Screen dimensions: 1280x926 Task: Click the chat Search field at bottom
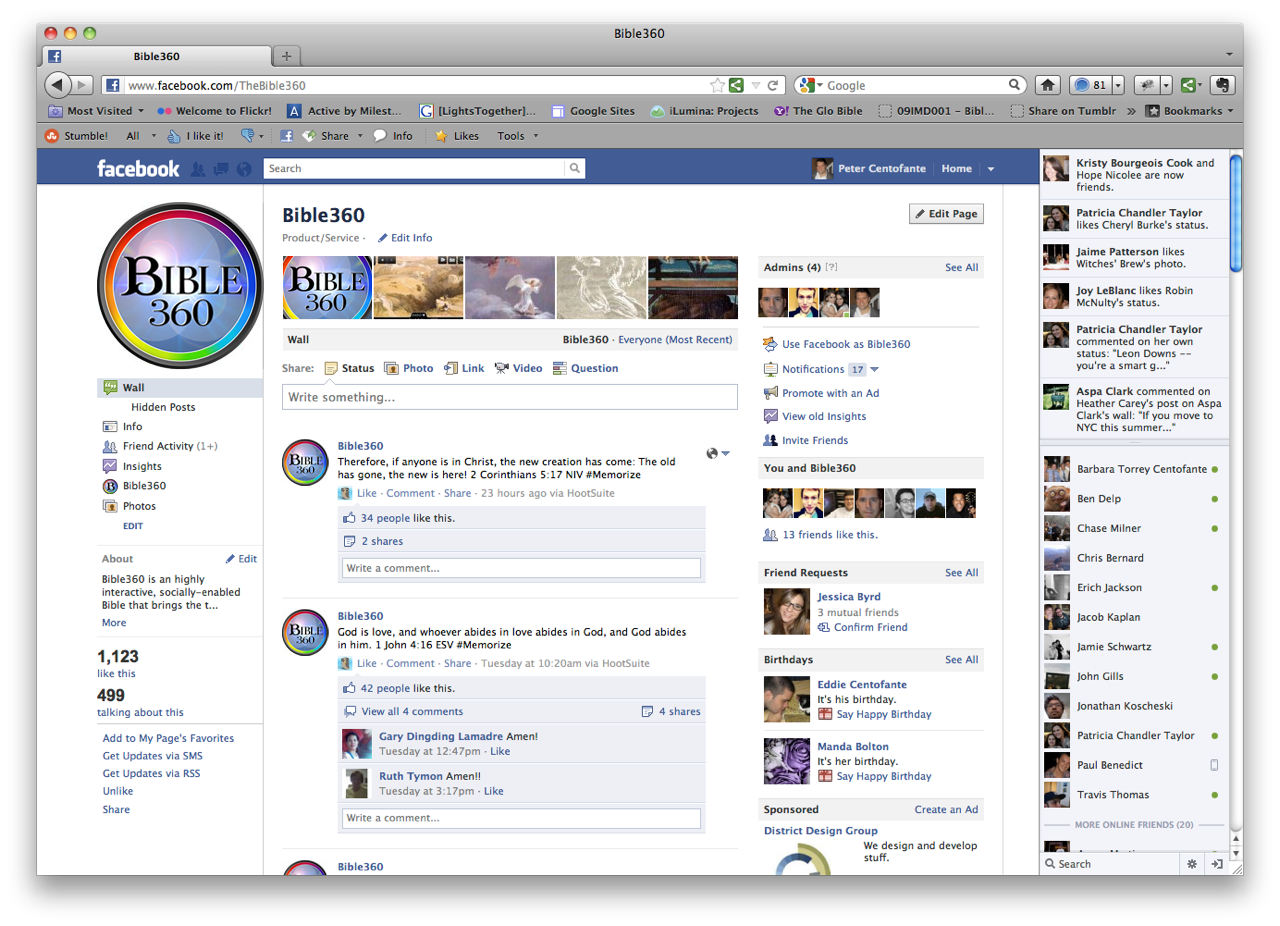(1110, 863)
